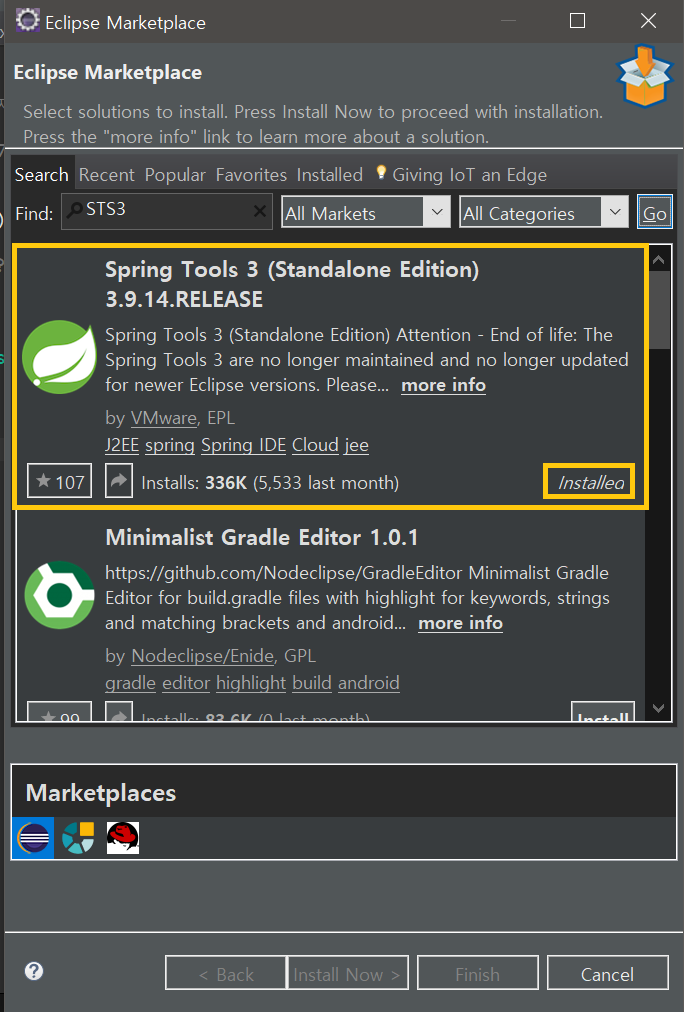Open the Nodeclipse/Enide provider link
This screenshot has width=684, height=1012.
203,656
